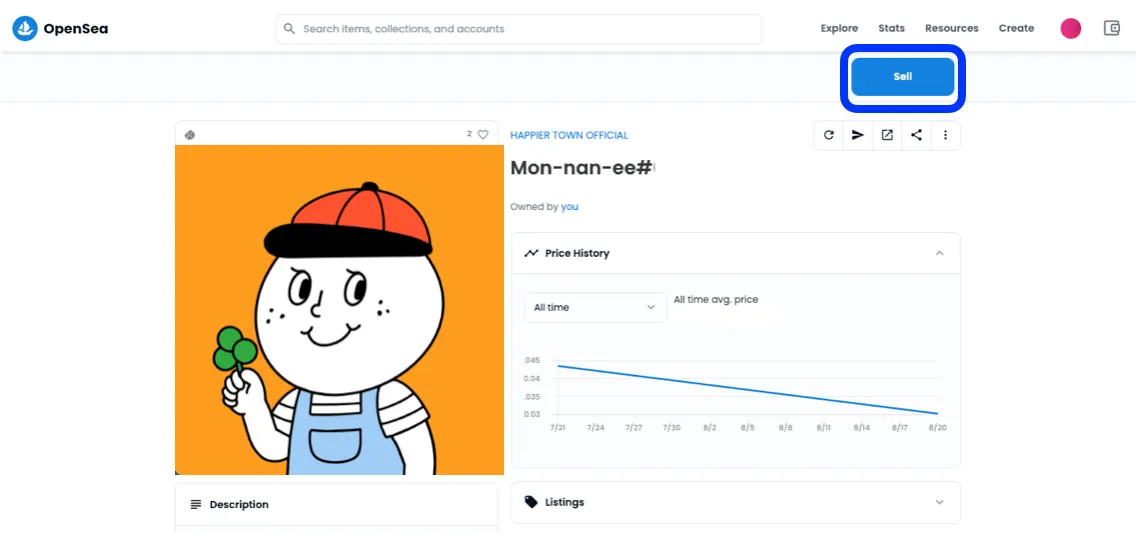
Task: Open the All time range dropdown
Action: (x=596, y=308)
